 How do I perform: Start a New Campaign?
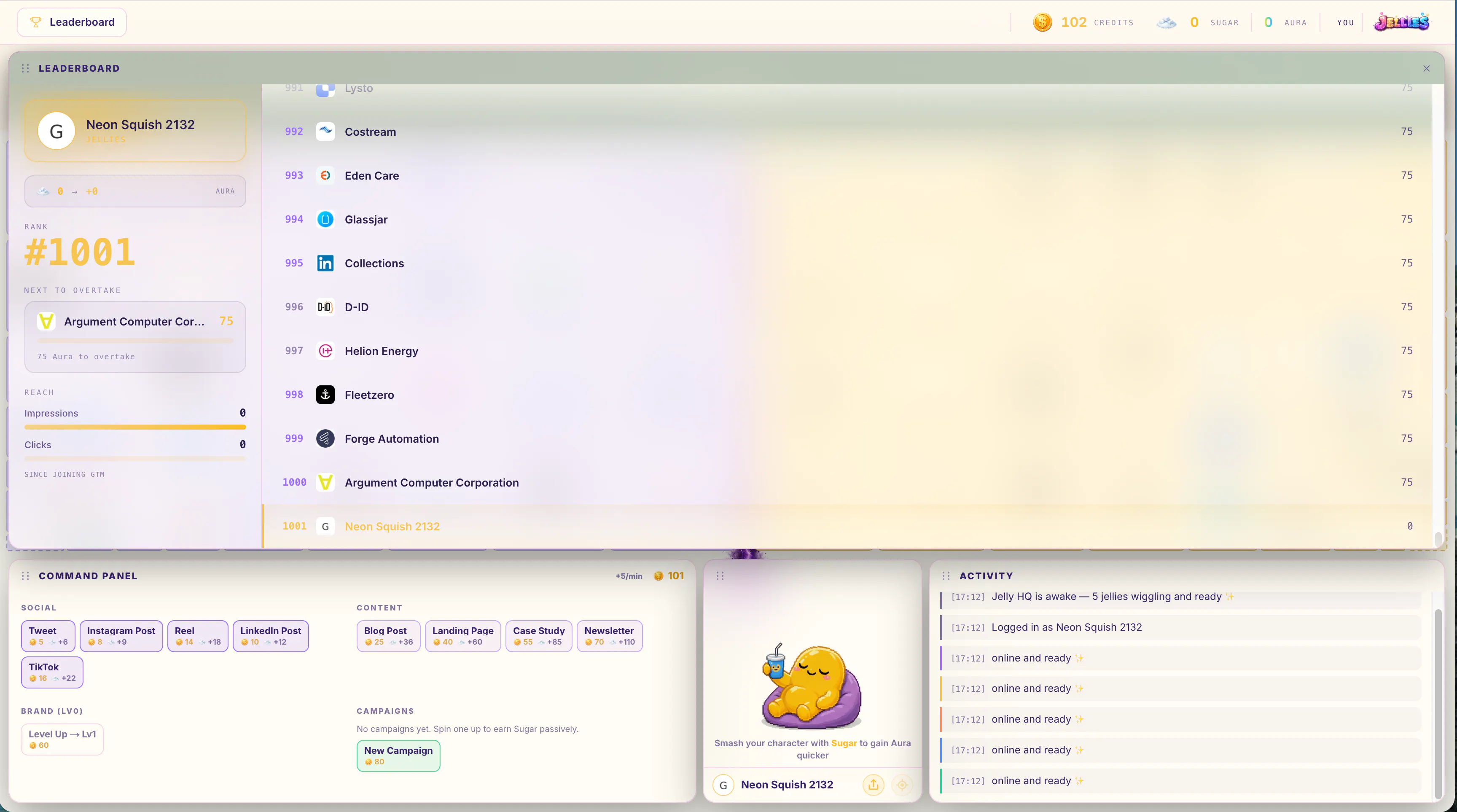pos(399,756)
